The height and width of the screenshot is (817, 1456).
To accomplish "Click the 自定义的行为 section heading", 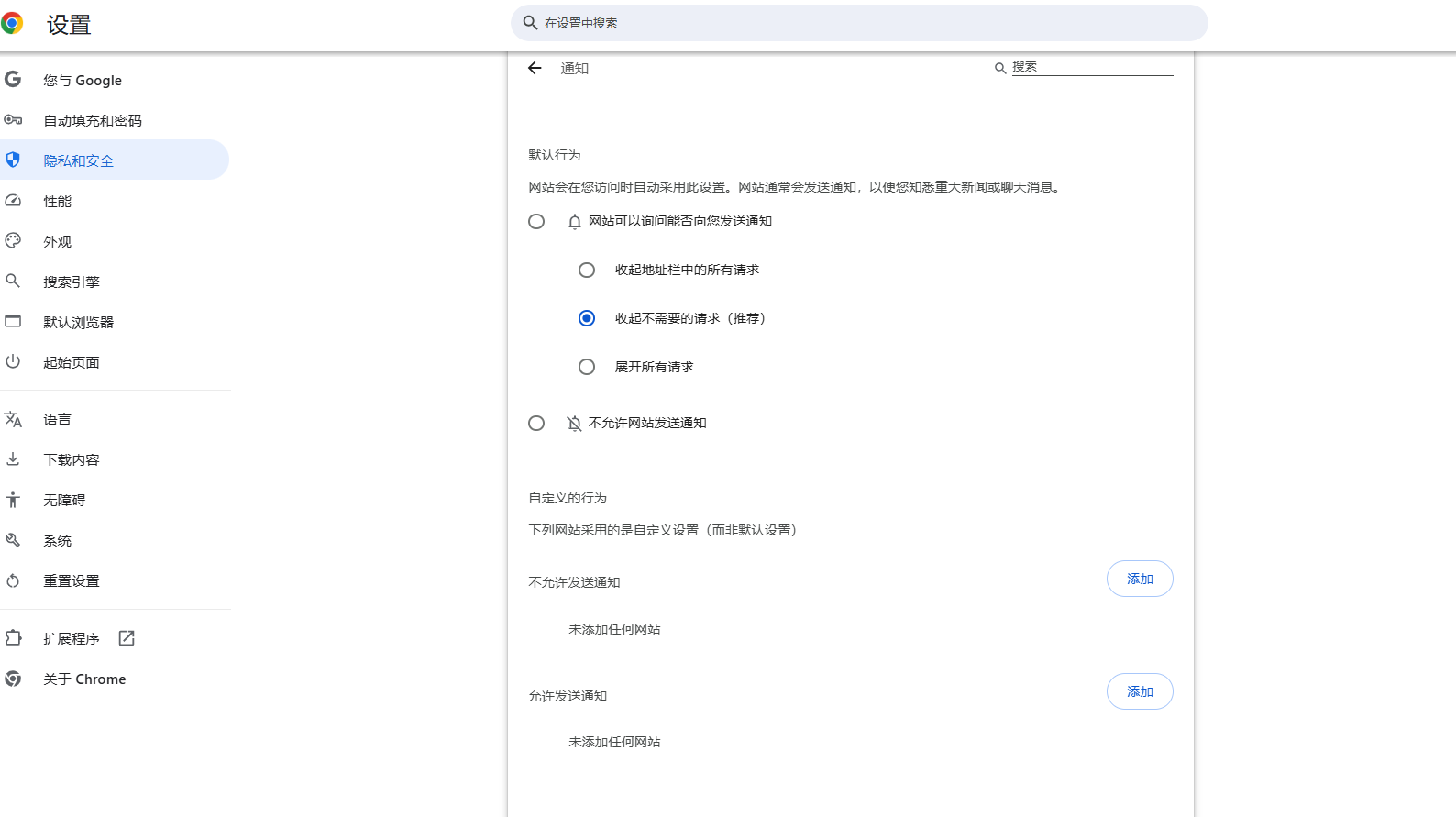I will click(568, 498).
